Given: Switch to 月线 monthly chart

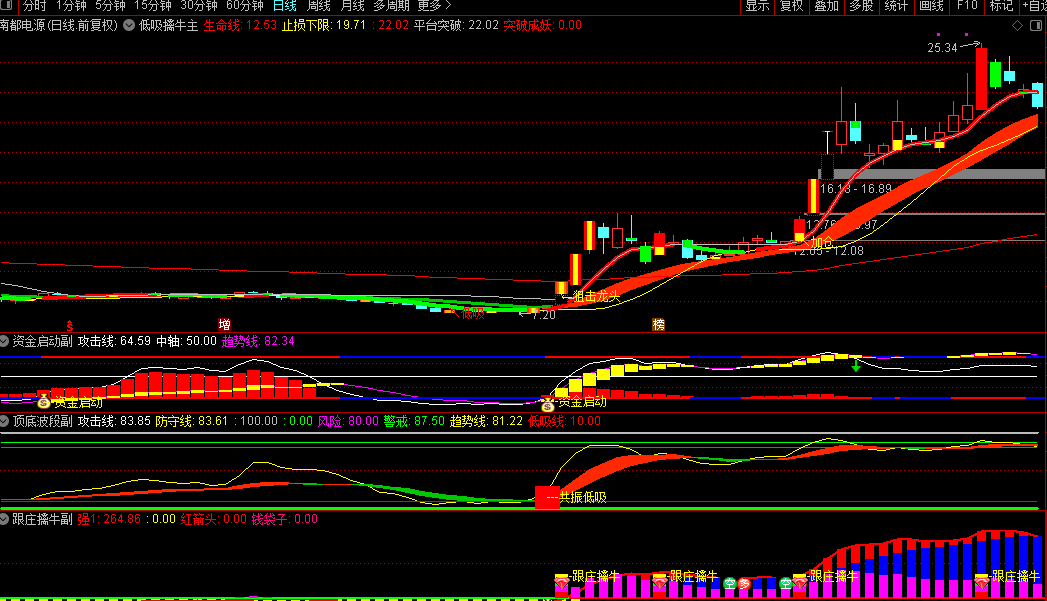Looking at the screenshot, I should tap(353, 6).
